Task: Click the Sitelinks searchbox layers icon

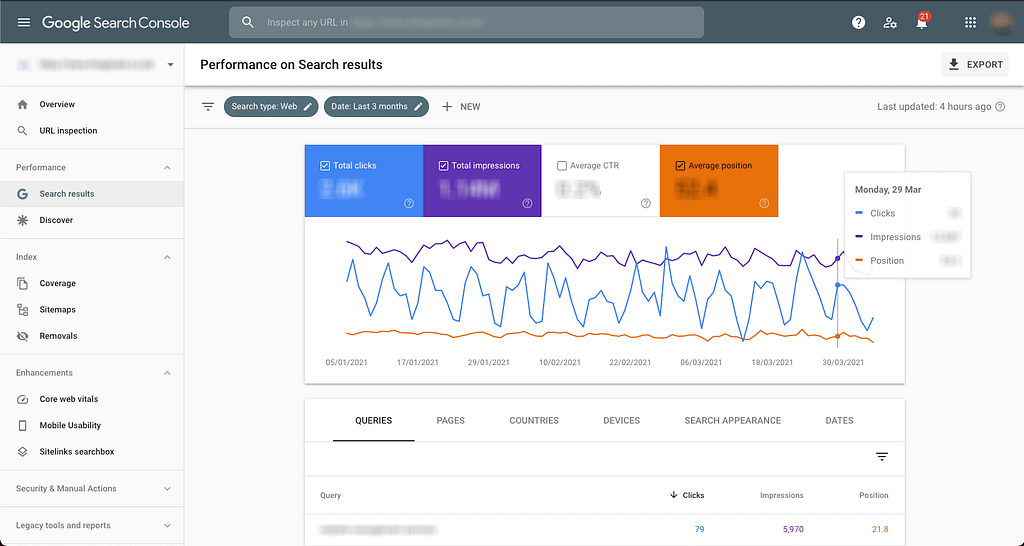Action: point(22,451)
